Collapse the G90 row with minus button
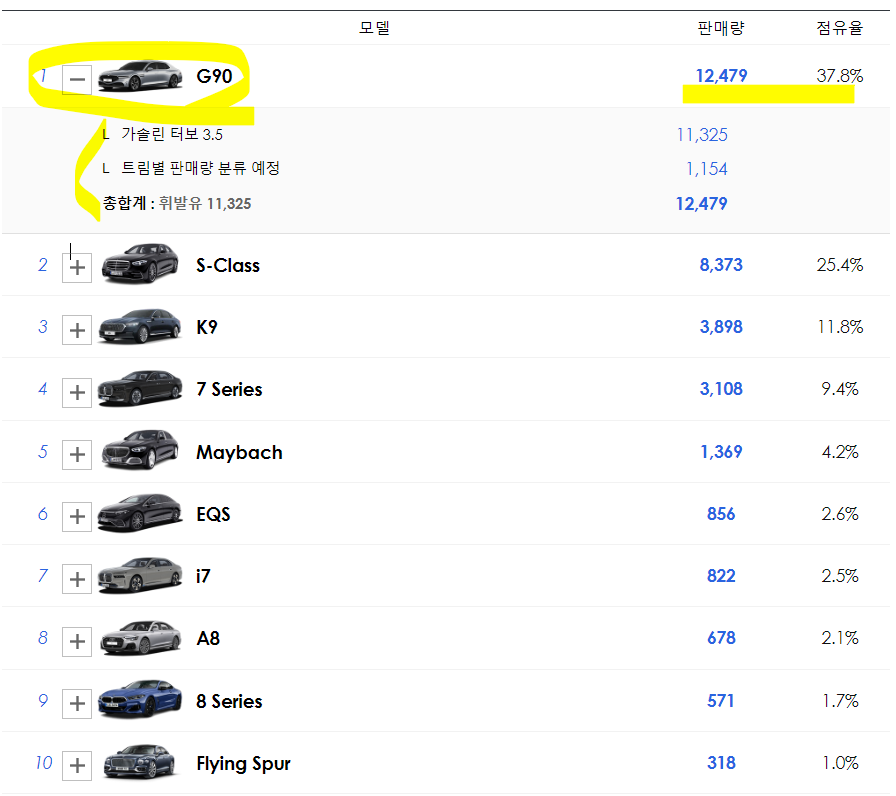The image size is (896, 796). click(77, 79)
